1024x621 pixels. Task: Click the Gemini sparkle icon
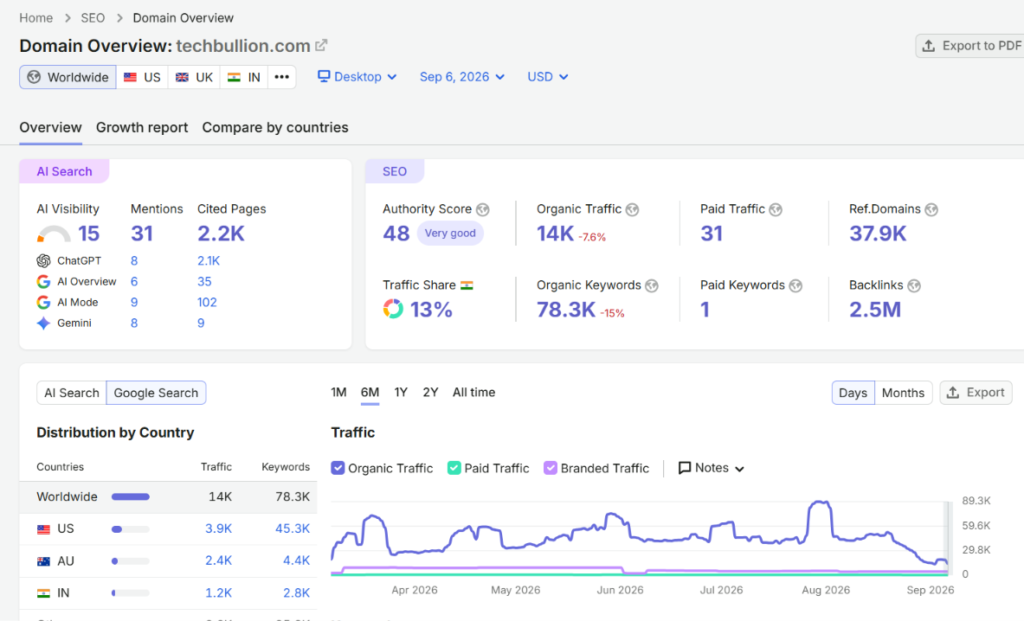coord(44,323)
